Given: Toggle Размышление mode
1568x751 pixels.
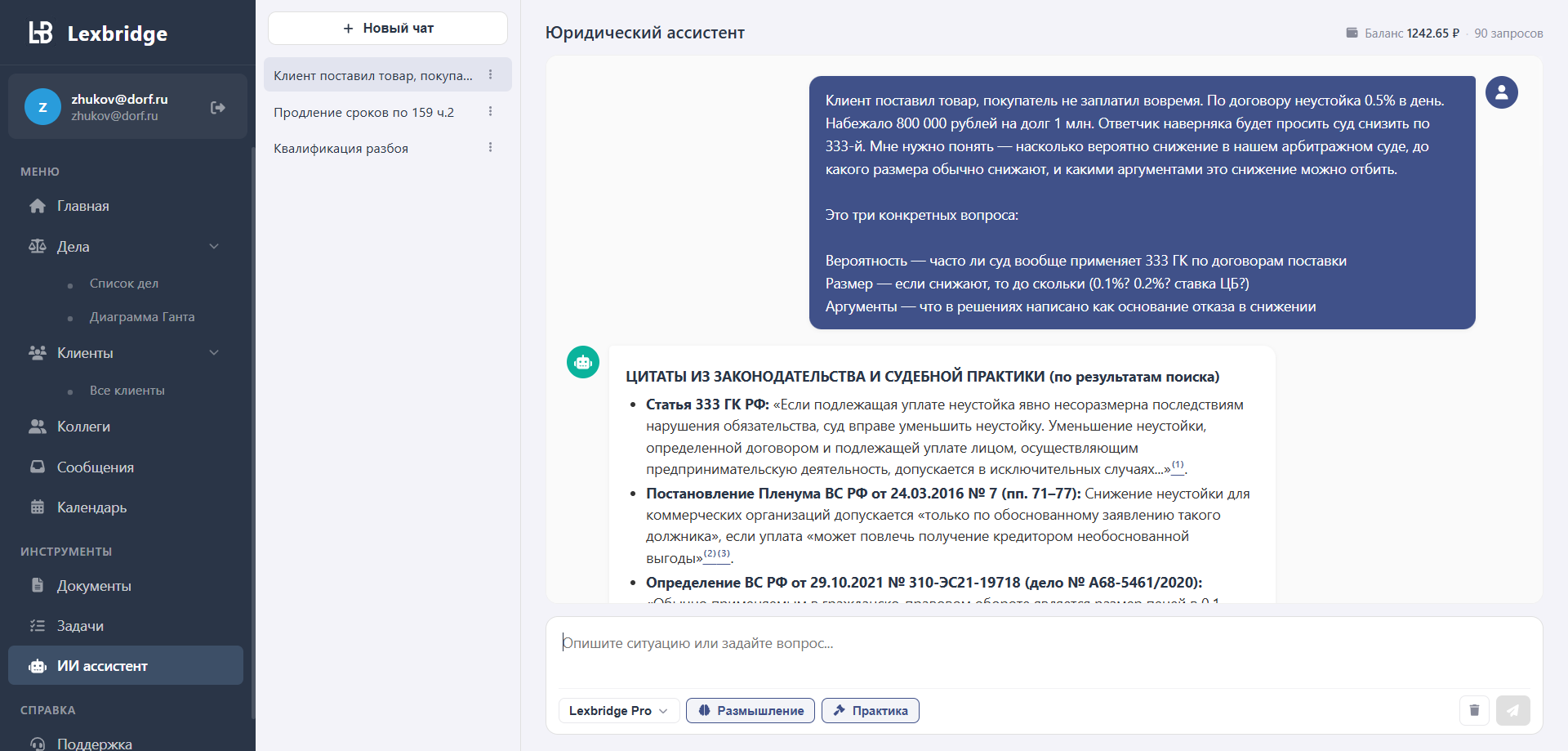Looking at the screenshot, I should (x=751, y=711).
